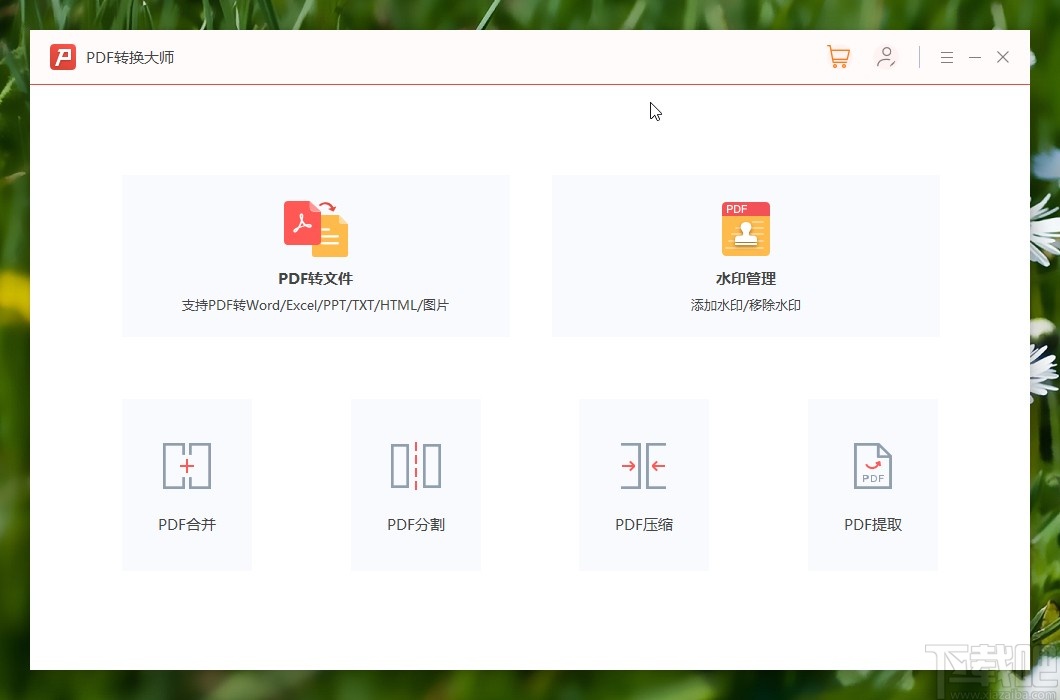The image size is (1060, 700).
Task: Open the PDF提取 extract icon
Action: [872, 466]
